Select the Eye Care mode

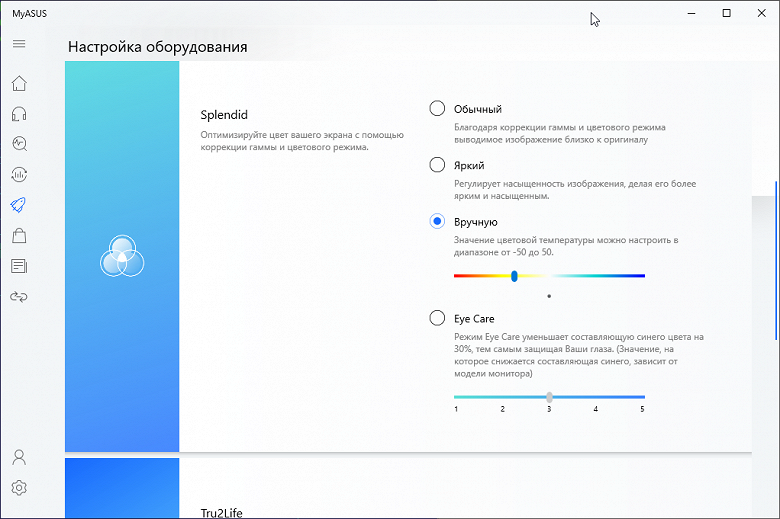[437, 317]
